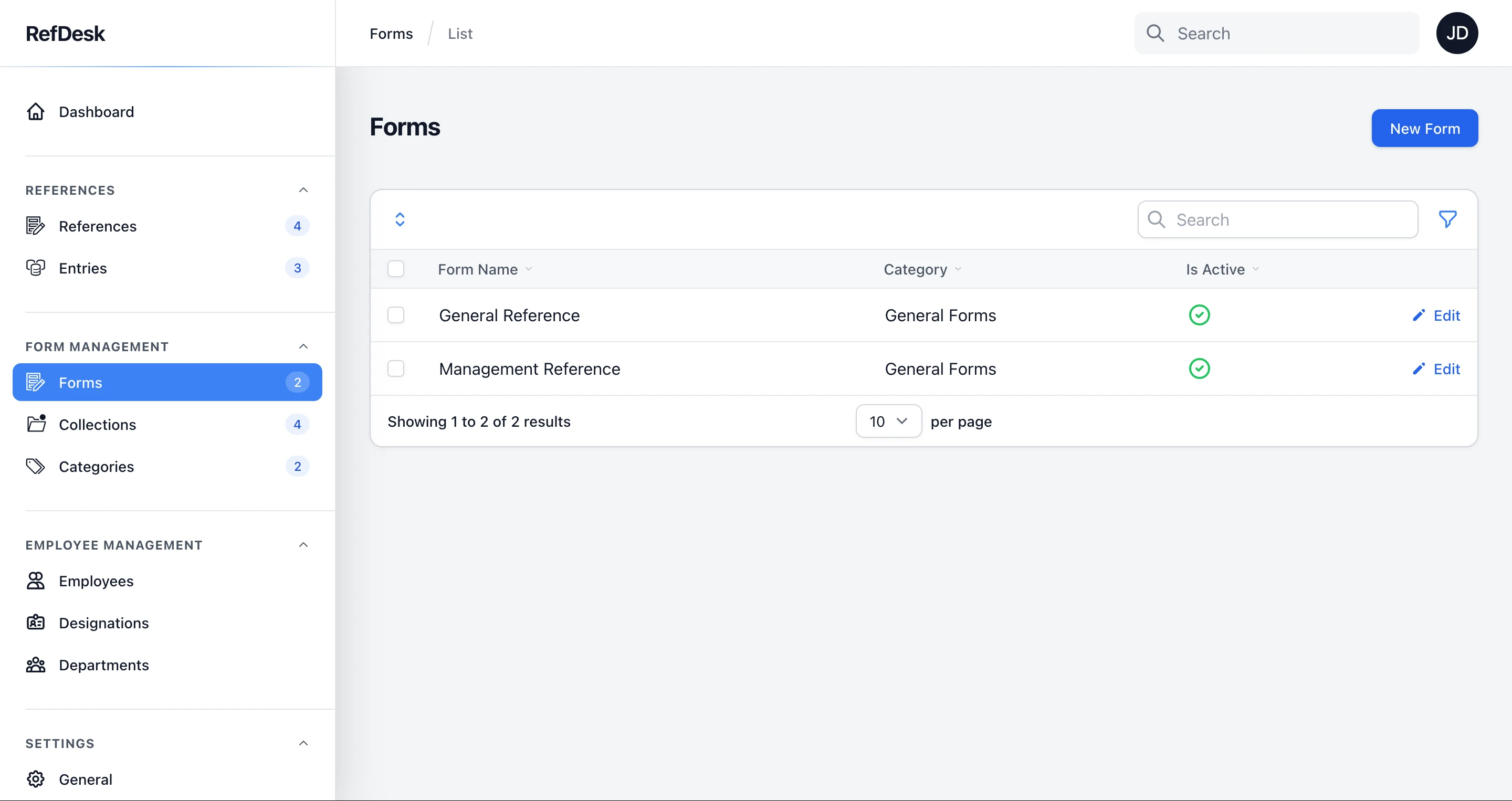
Task: Sort by Is Active column
Action: [x=1223, y=269]
